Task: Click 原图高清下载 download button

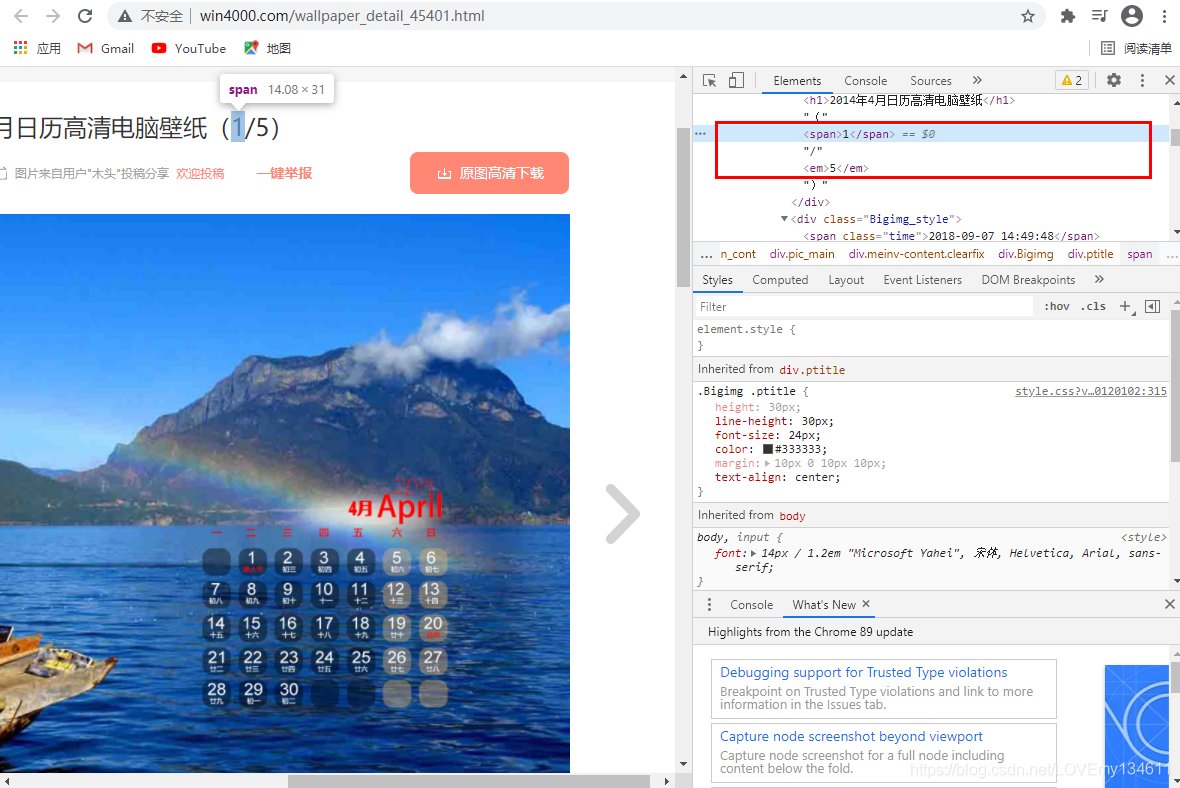Action: (489, 173)
